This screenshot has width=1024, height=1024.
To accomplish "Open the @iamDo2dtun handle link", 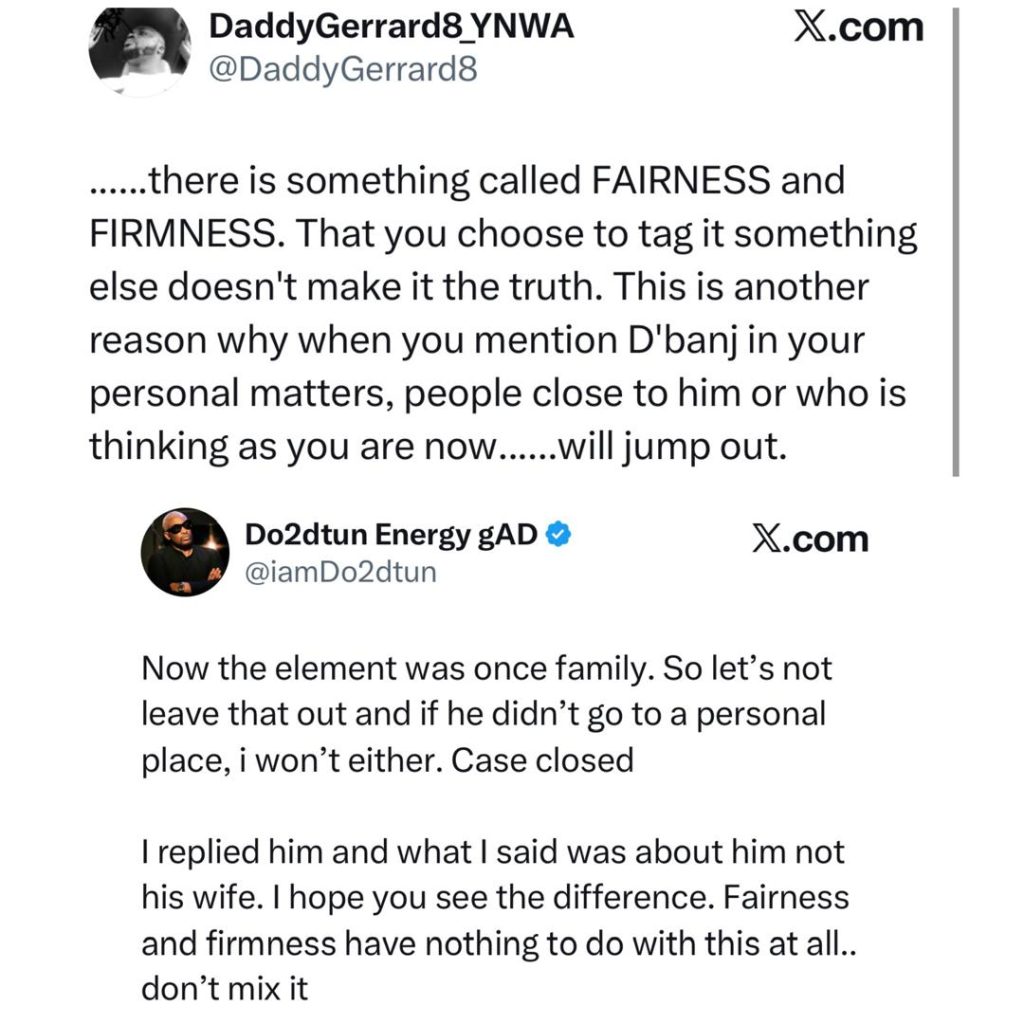I will coord(340,573).
